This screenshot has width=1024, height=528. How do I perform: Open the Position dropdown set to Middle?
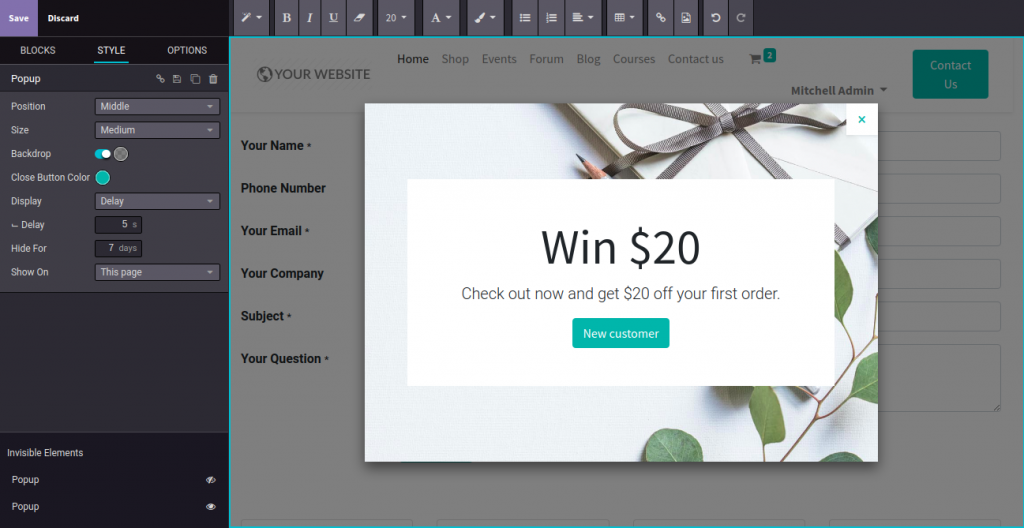click(157, 106)
